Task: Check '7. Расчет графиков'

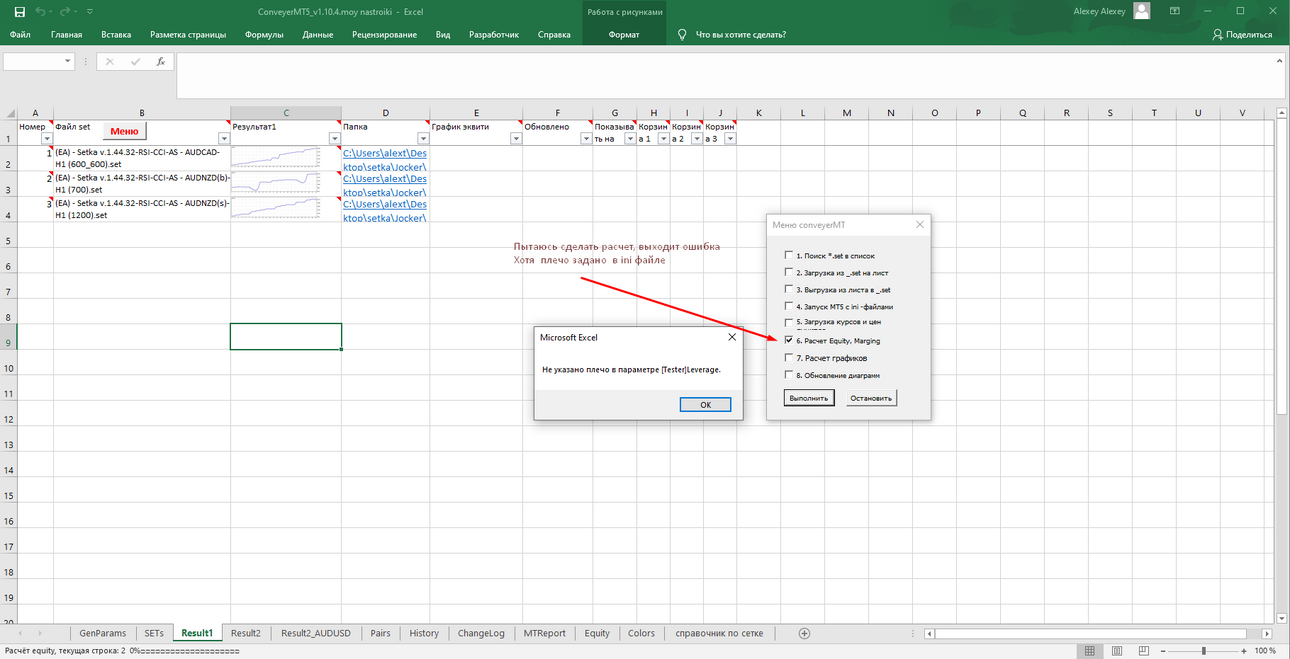Action: (789, 357)
